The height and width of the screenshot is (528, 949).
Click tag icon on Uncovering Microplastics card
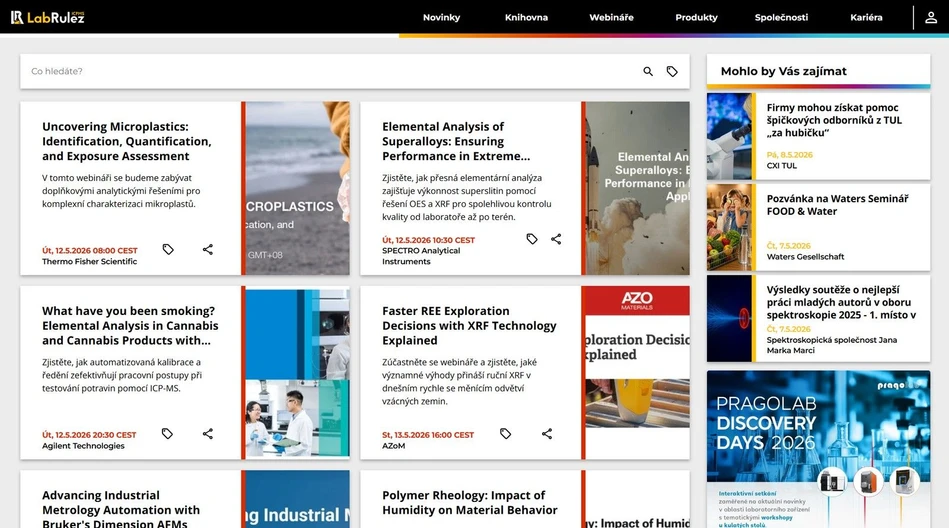pyautogui.click(x=168, y=249)
